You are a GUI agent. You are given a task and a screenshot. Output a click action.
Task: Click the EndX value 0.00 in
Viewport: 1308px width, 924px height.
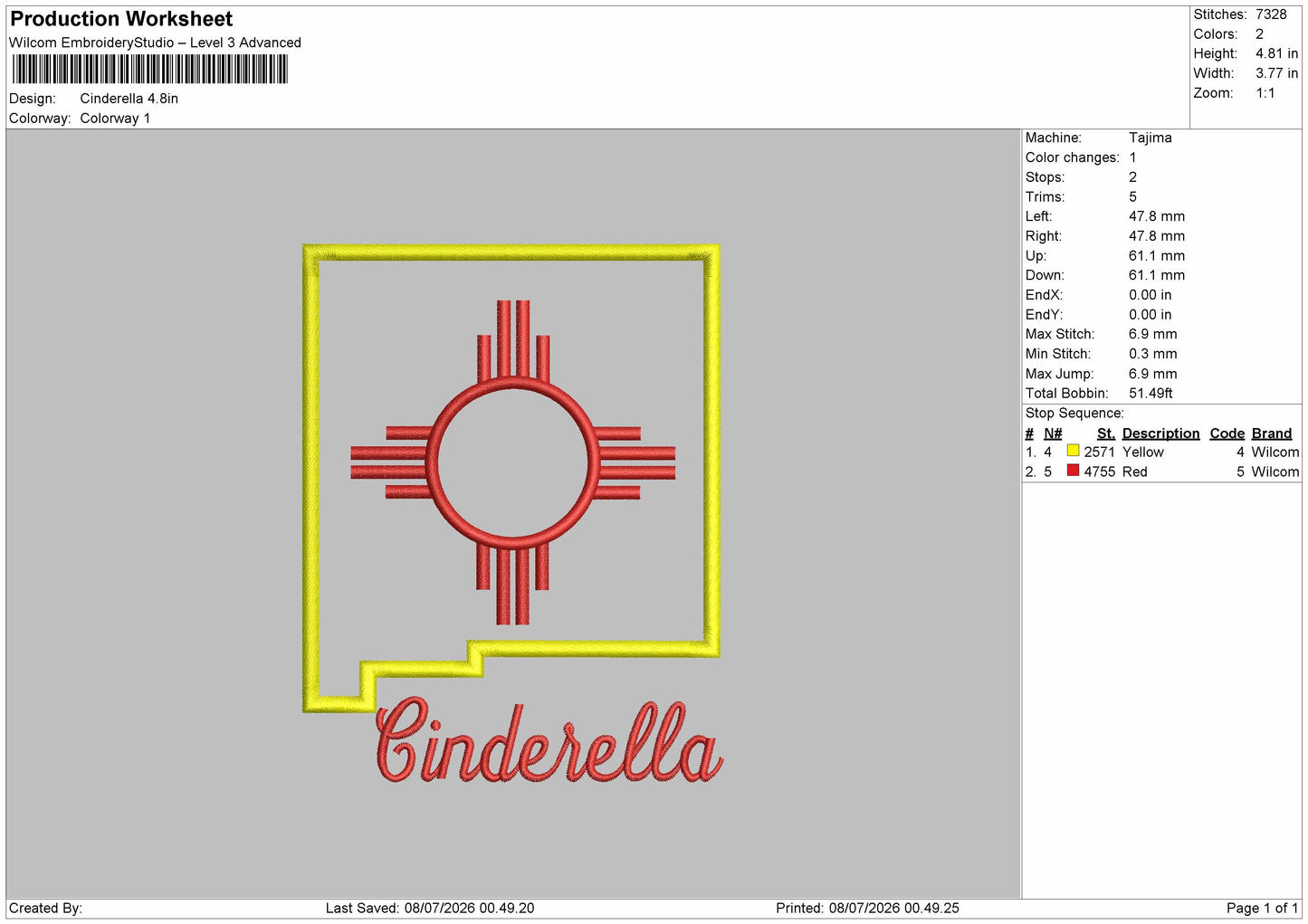(1150, 295)
